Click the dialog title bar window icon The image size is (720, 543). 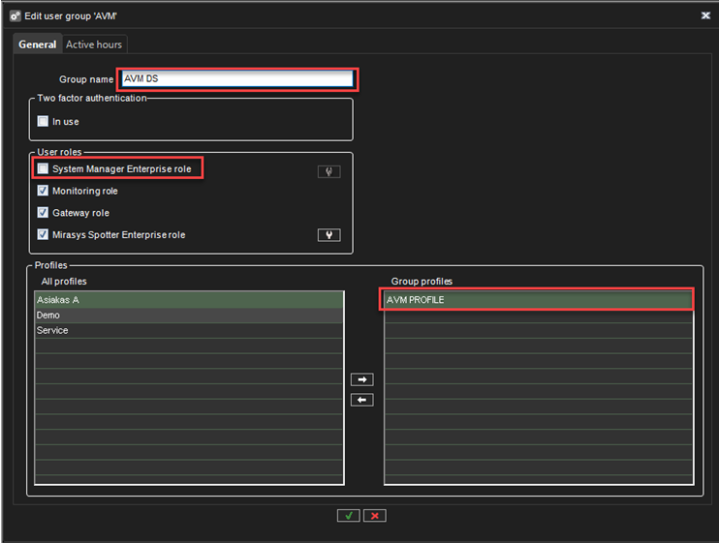(x=15, y=15)
